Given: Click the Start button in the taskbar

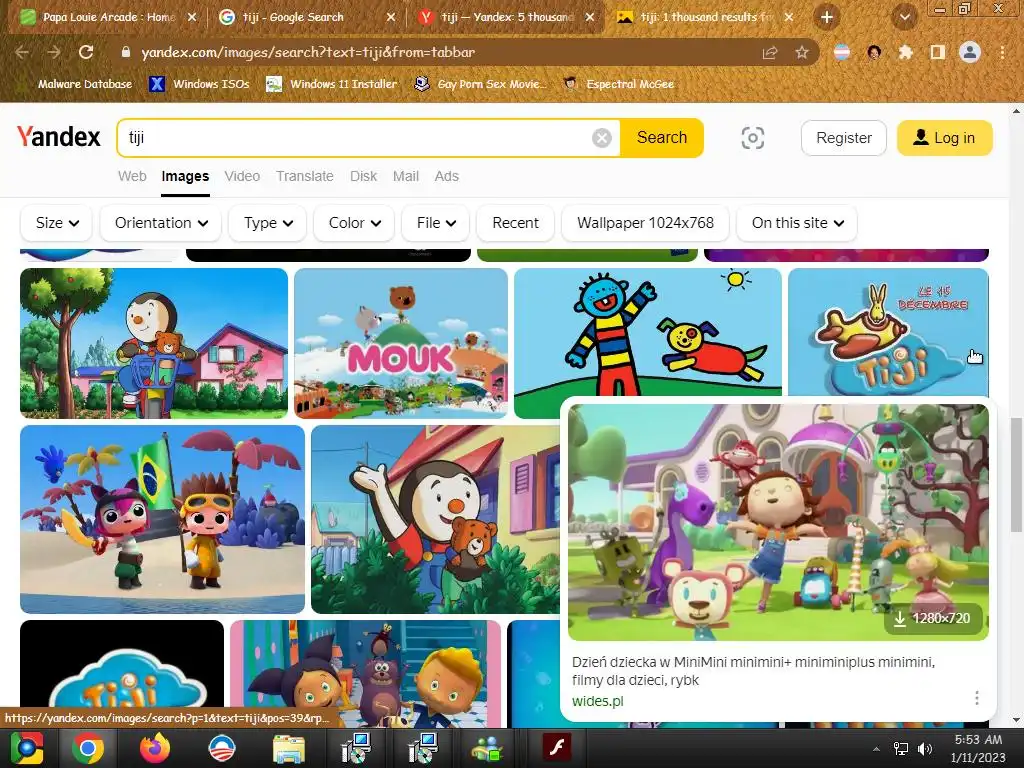Looking at the screenshot, I should (27, 748).
